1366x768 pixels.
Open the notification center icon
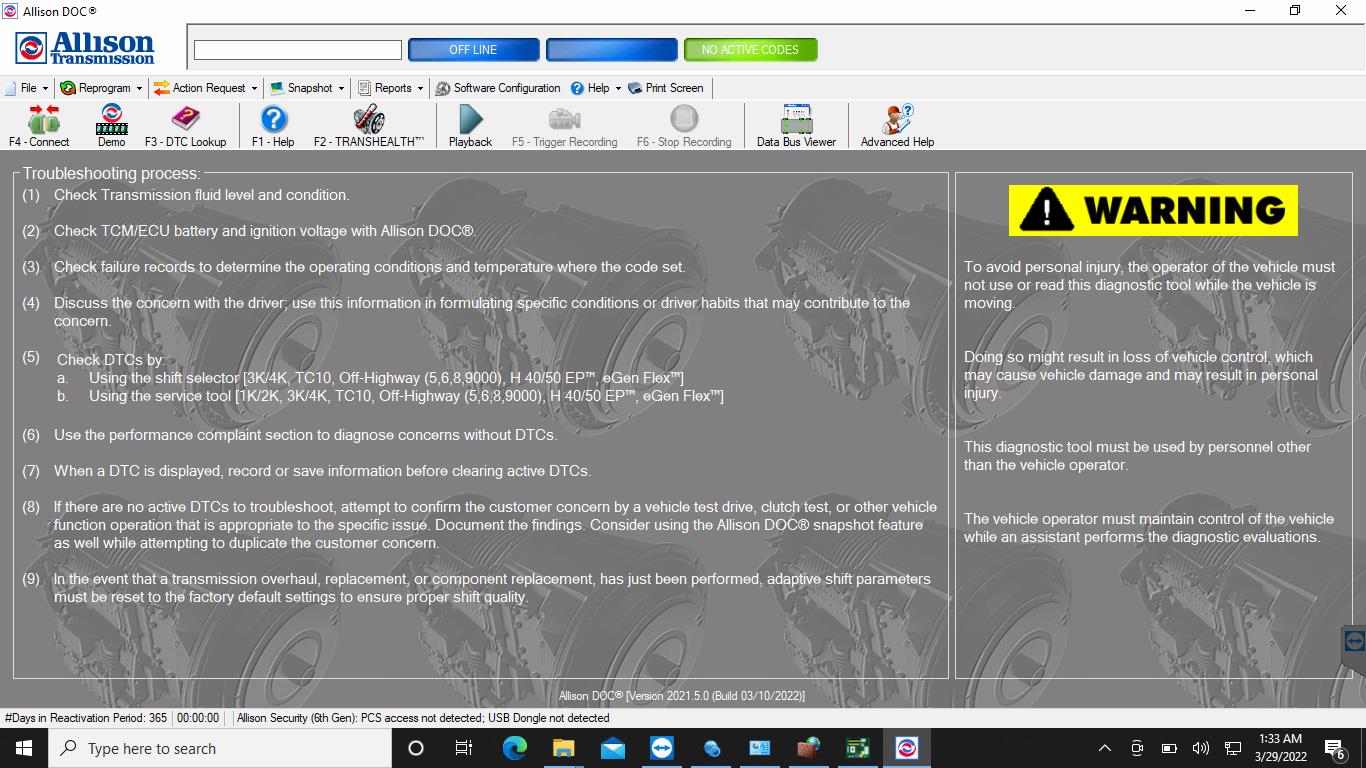tap(1334, 748)
